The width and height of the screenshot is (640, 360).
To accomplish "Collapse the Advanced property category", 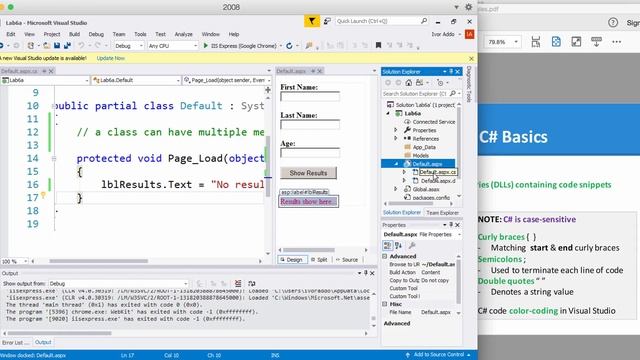I will coord(385,256).
